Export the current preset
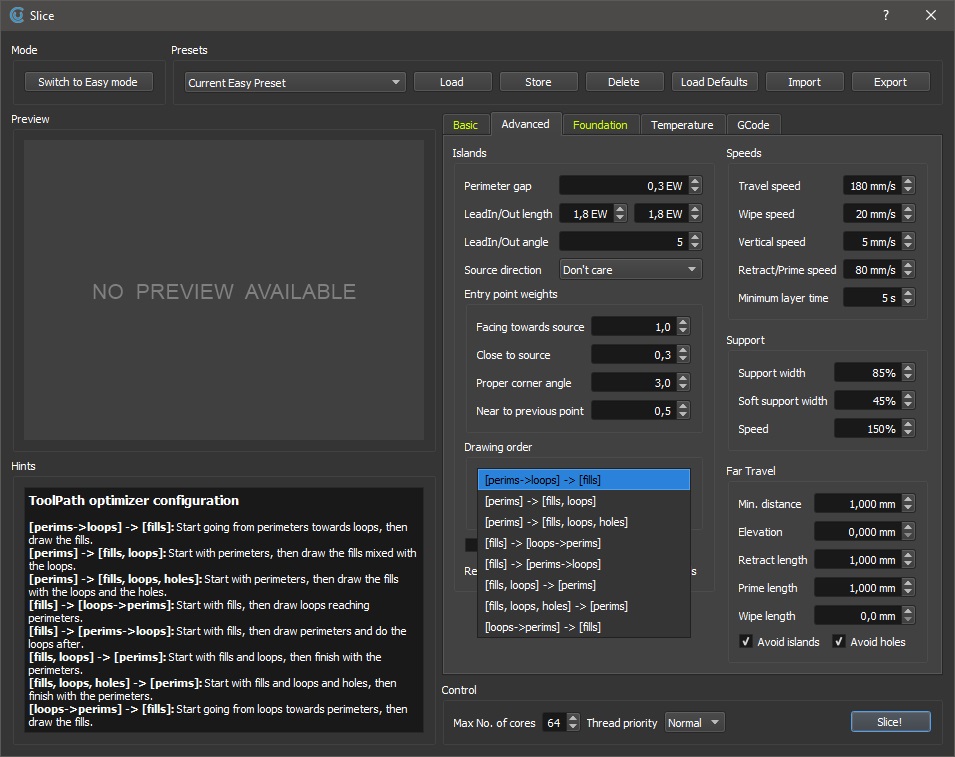 (x=890, y=82)
